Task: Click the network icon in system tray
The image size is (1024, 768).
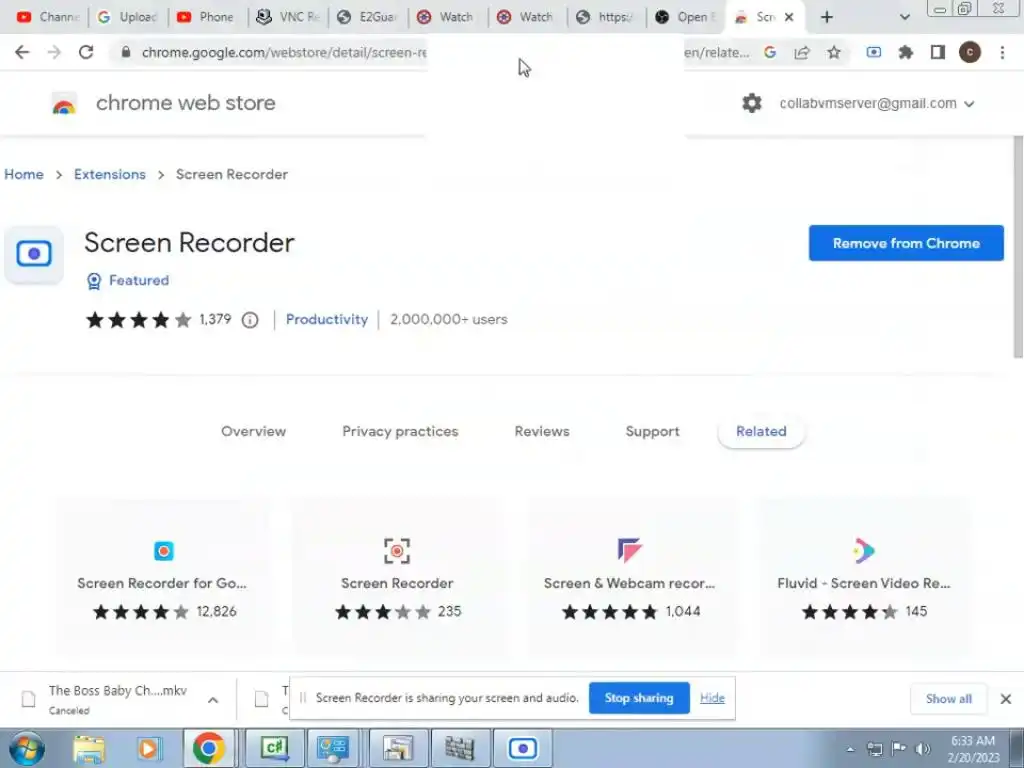Action: click(x=874, y=748)
